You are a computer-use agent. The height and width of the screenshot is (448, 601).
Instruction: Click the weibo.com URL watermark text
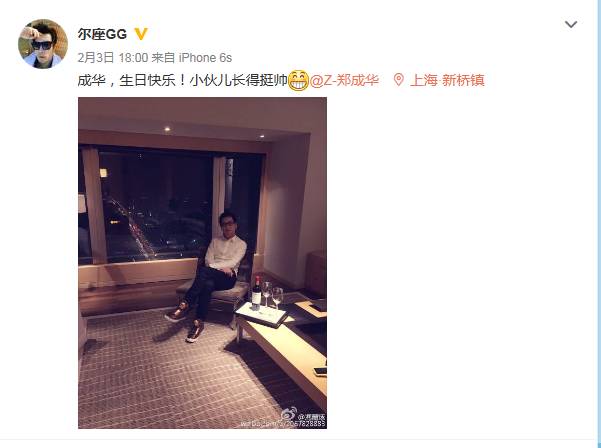(x=283, y=424)
